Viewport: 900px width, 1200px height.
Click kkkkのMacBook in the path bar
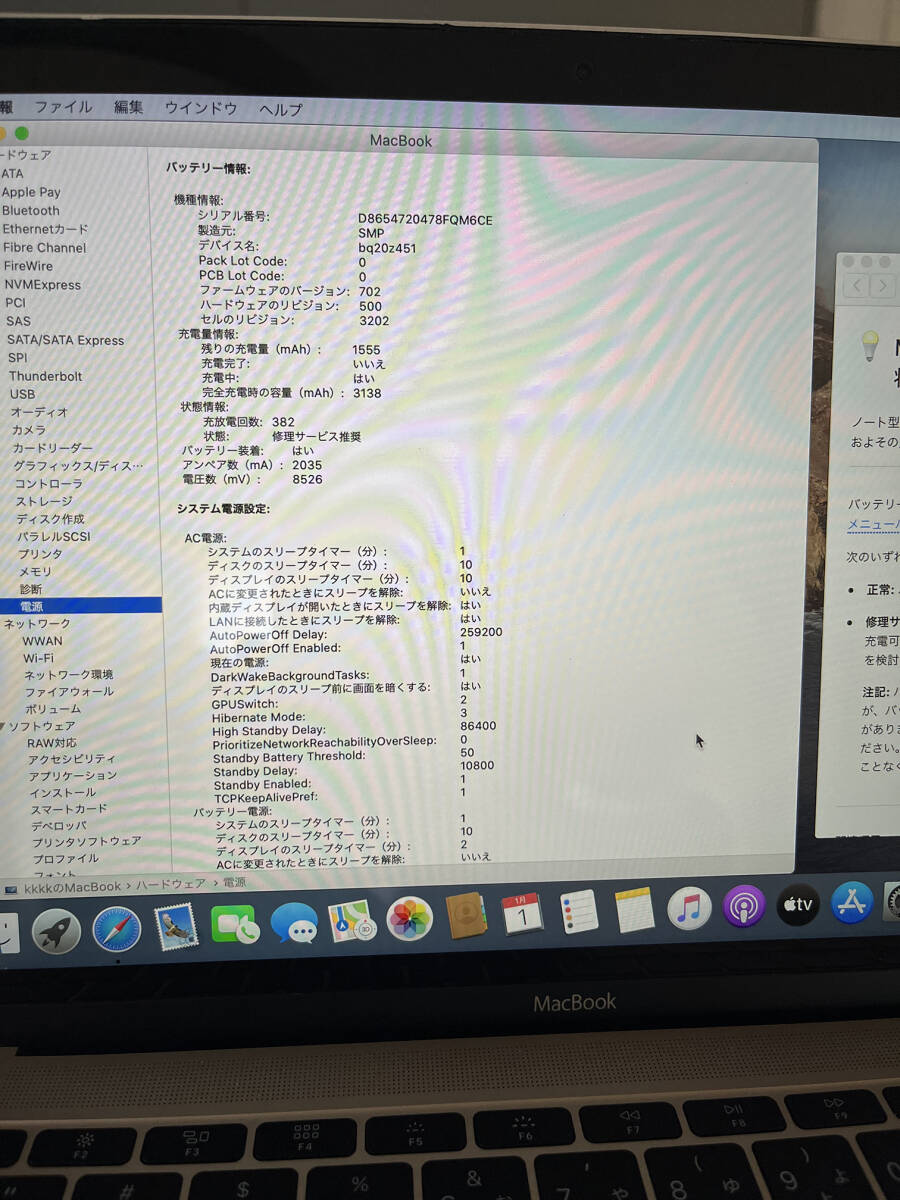point(72,887)
